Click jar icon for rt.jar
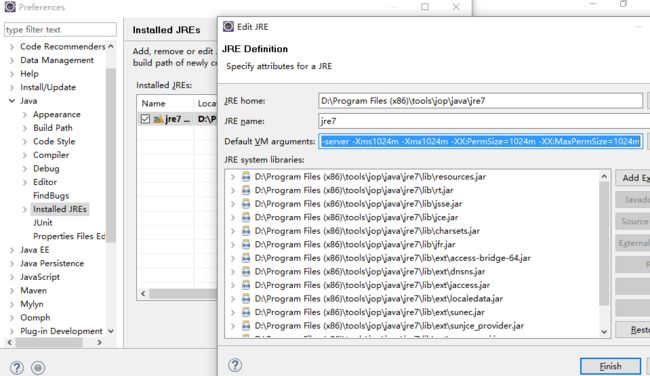650x376 pixels. (x=246, y=190)
